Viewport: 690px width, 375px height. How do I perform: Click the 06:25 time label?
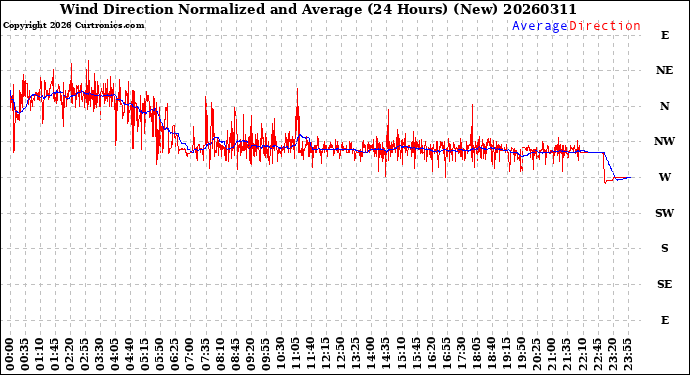click(x=175, y=354)
